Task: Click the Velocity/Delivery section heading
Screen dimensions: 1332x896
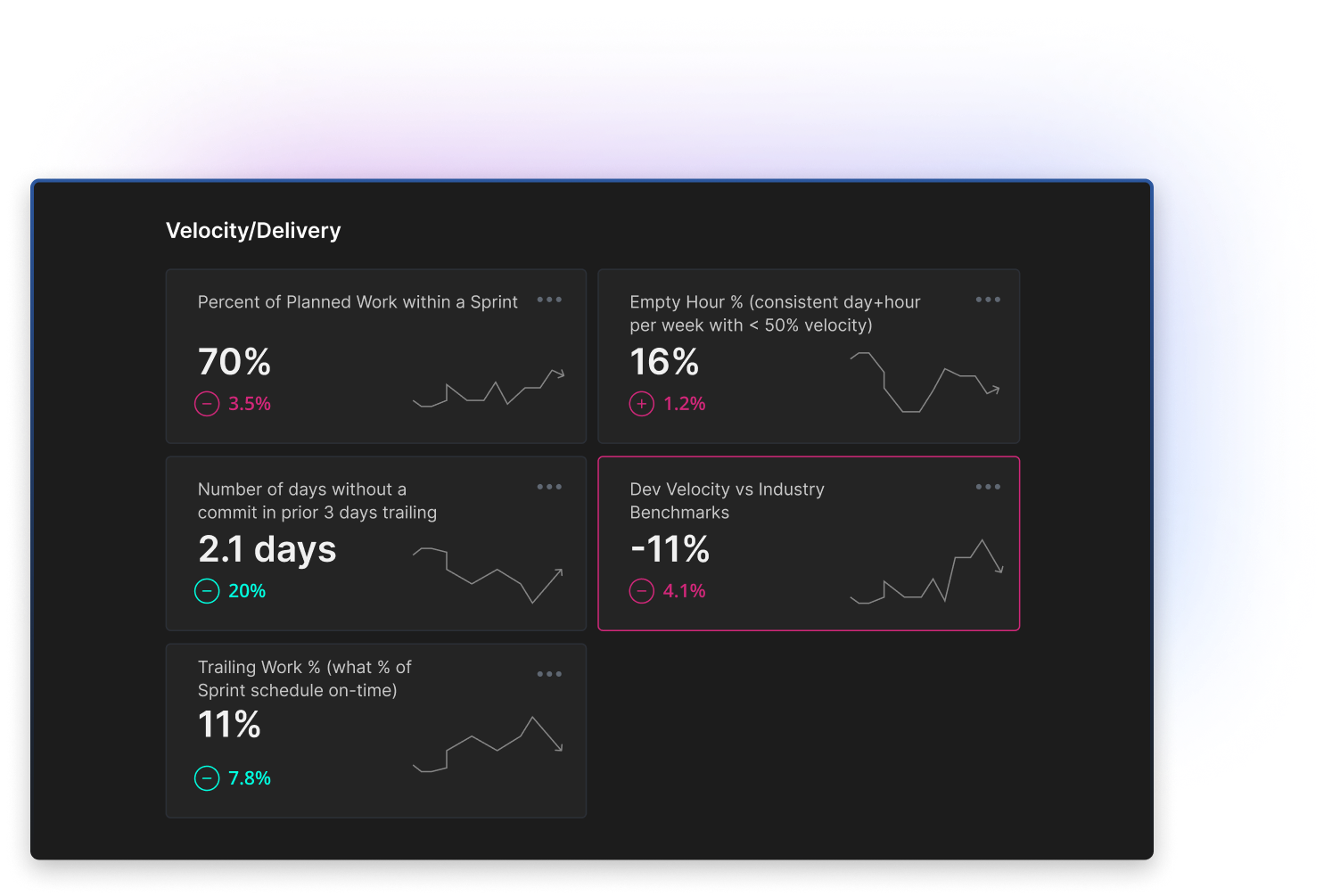Action: coord(253,231)
